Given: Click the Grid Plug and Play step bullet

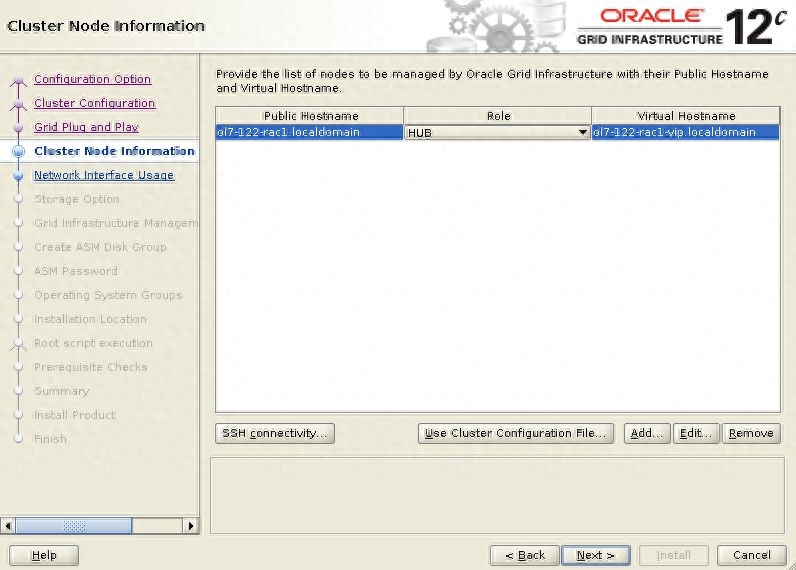Looking at the screenshot, I should point(18,128).
